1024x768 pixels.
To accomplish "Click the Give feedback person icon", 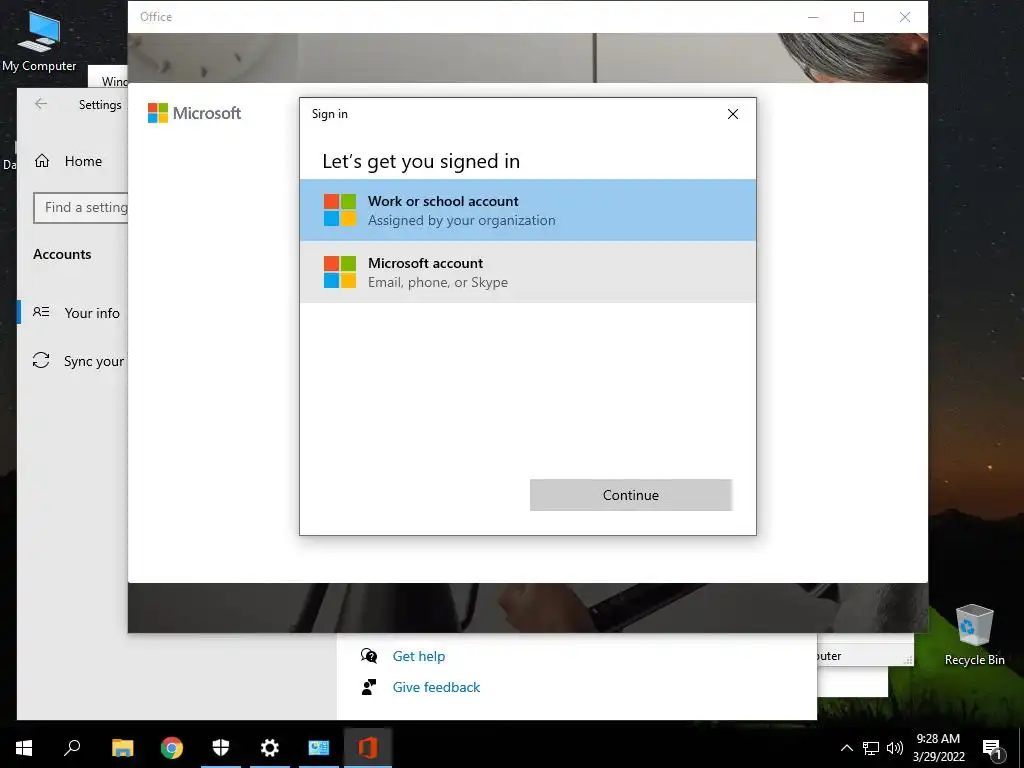I will tap(369, 687).
